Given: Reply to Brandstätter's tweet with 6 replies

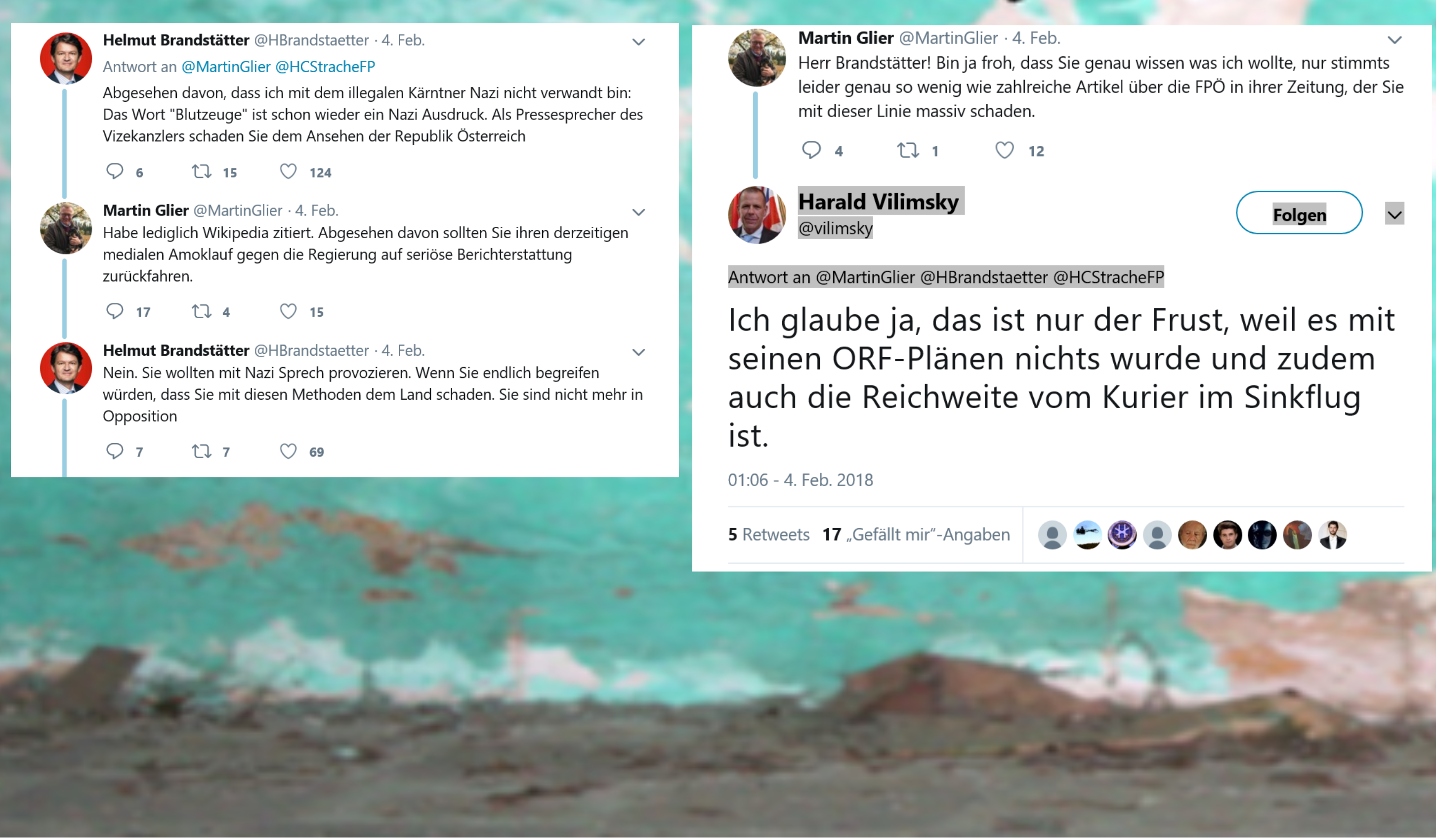Looking at the screenshot, I should coord(115,171).
